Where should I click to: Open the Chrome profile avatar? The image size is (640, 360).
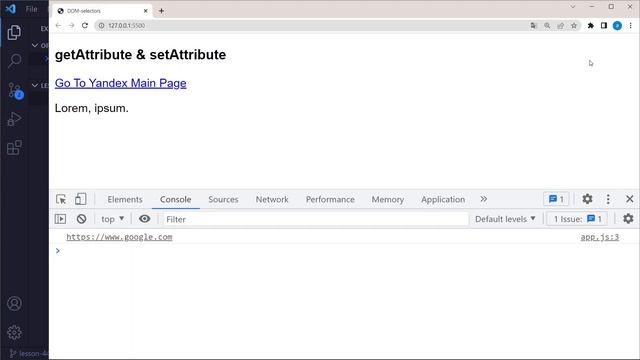(x=617, y=25)
